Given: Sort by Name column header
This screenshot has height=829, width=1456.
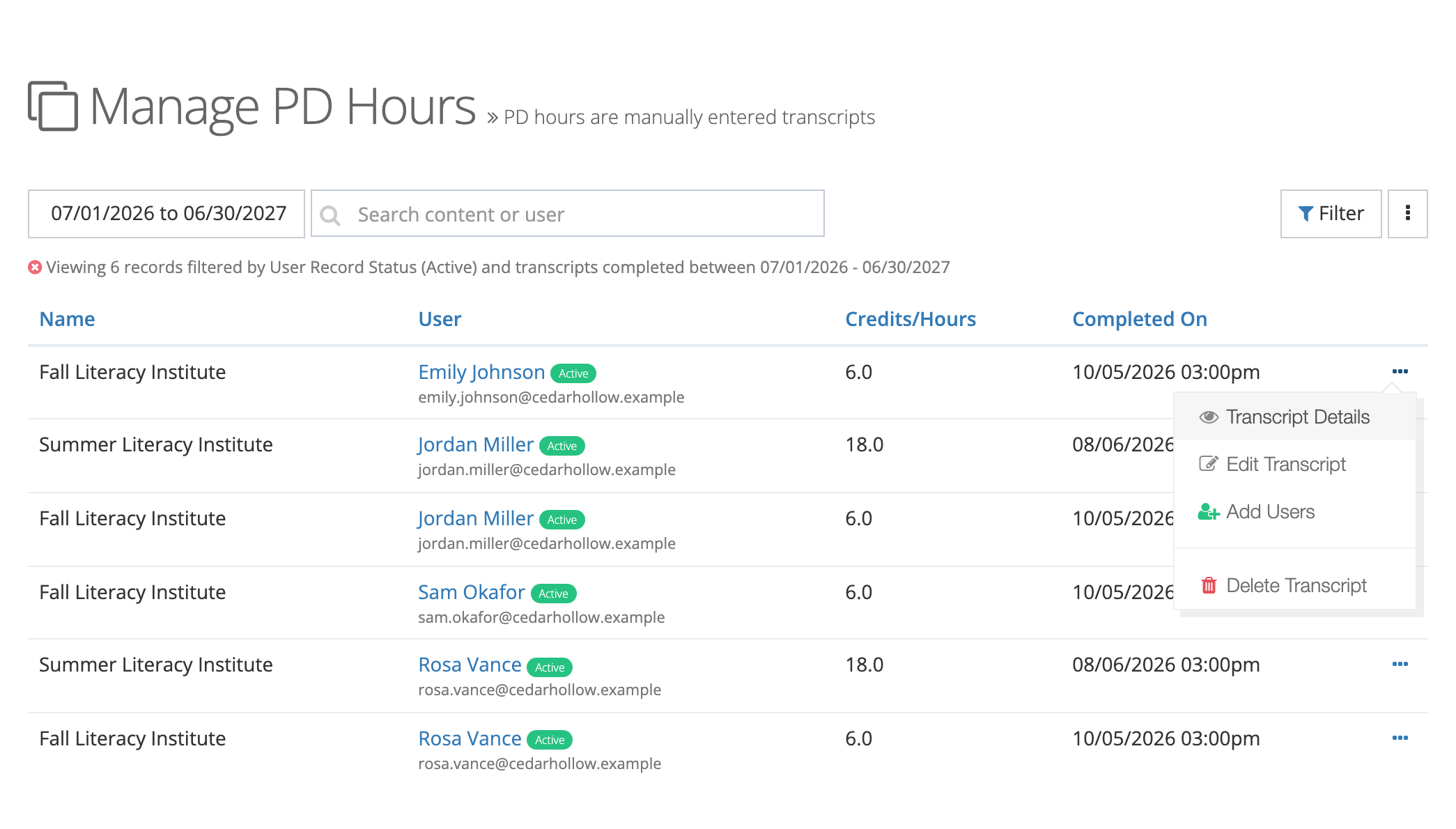Looking at the screenshot, I should [67, 319].
